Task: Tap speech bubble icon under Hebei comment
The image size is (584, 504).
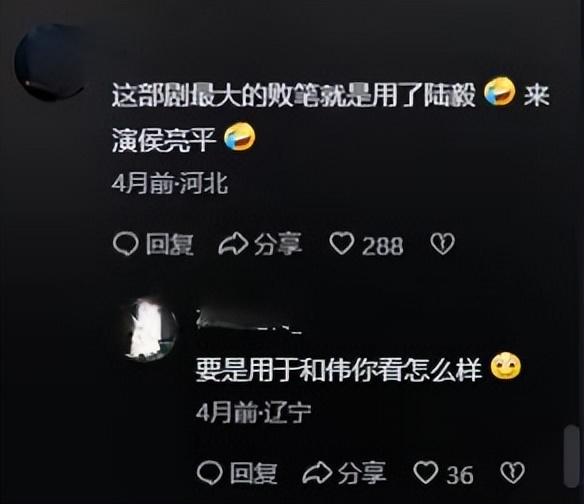Action: (x=126, y=244)
